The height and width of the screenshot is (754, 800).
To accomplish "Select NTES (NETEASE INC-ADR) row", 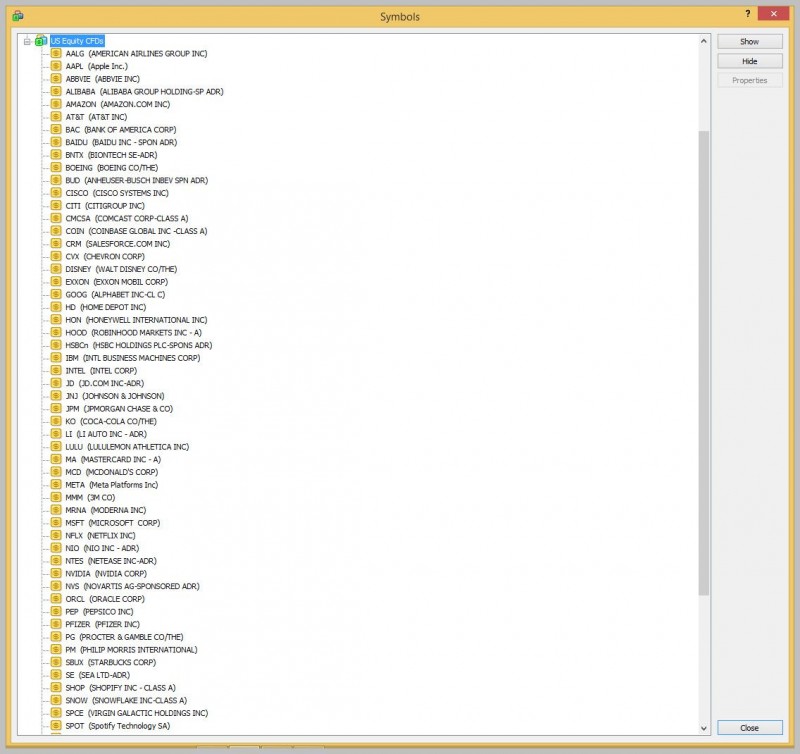I will (x=111, y=561).
